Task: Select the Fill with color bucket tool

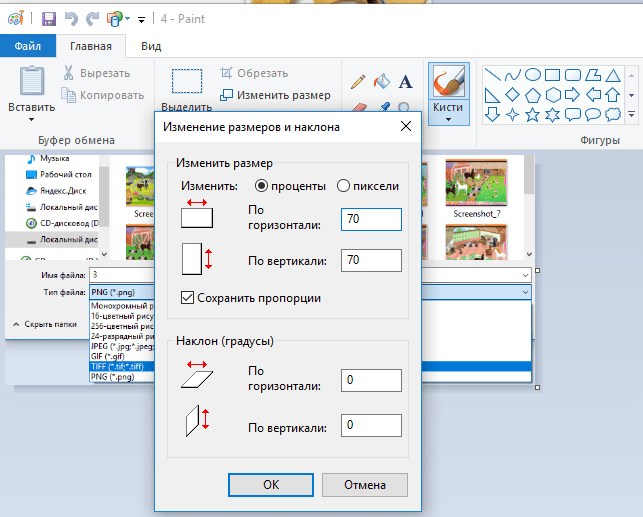Action: click(x=381, y=81)
